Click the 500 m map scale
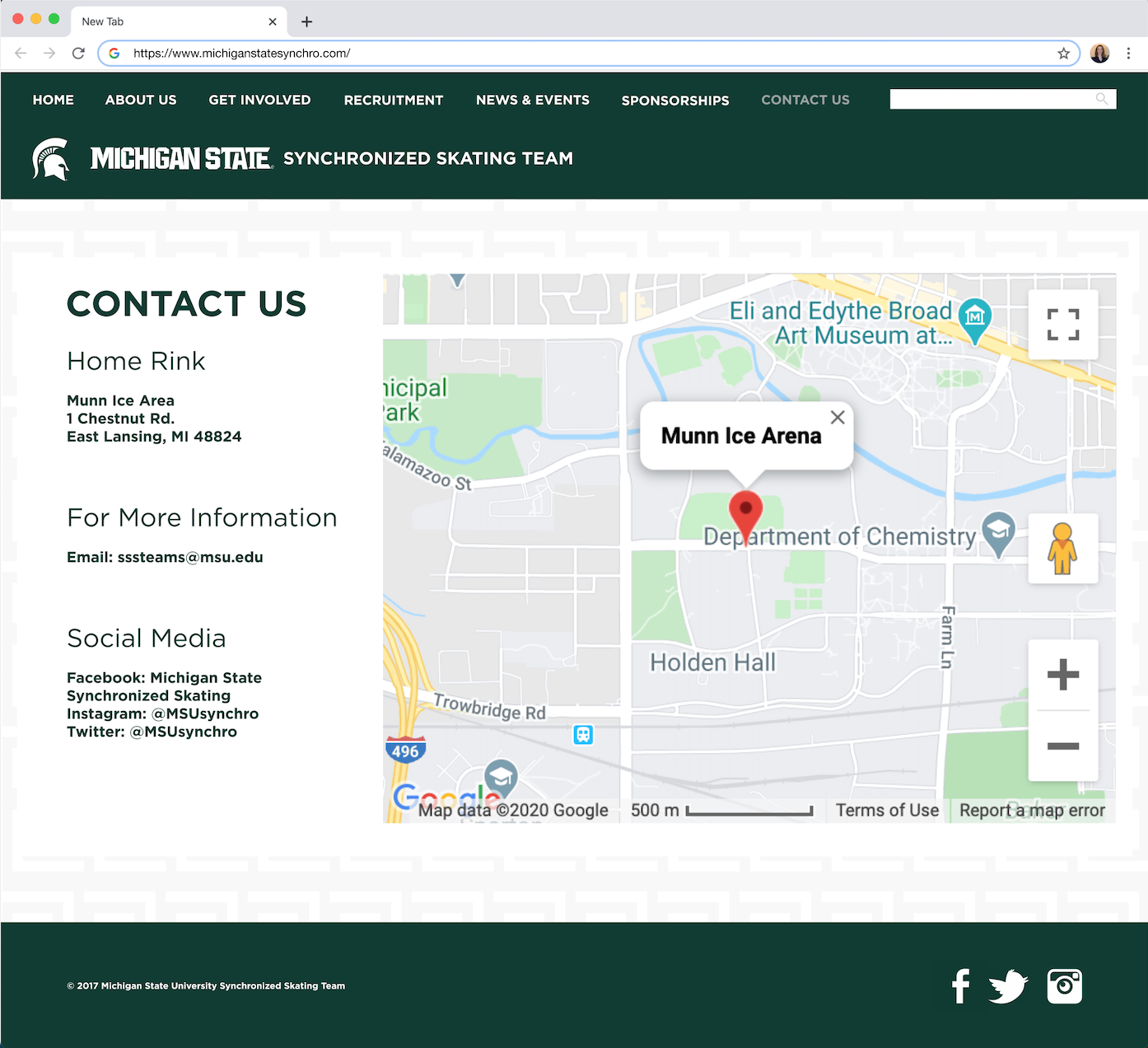Image resolution: width=1148 pixels, height=1048 pixels. point(721,810)
